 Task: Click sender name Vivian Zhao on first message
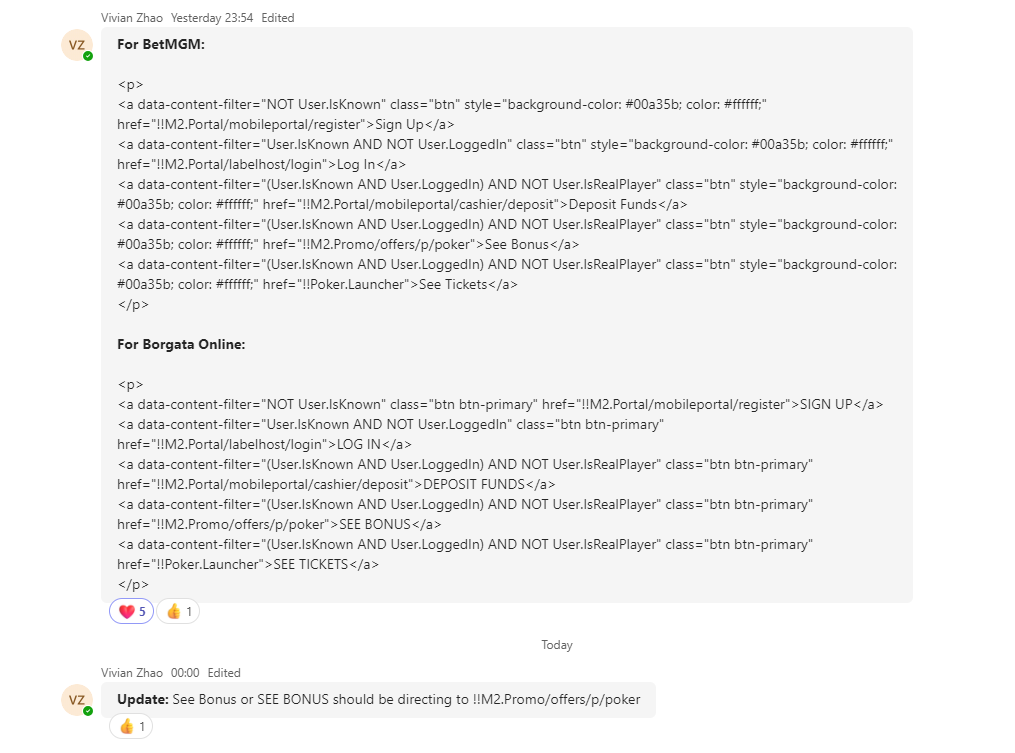[131, 18]
